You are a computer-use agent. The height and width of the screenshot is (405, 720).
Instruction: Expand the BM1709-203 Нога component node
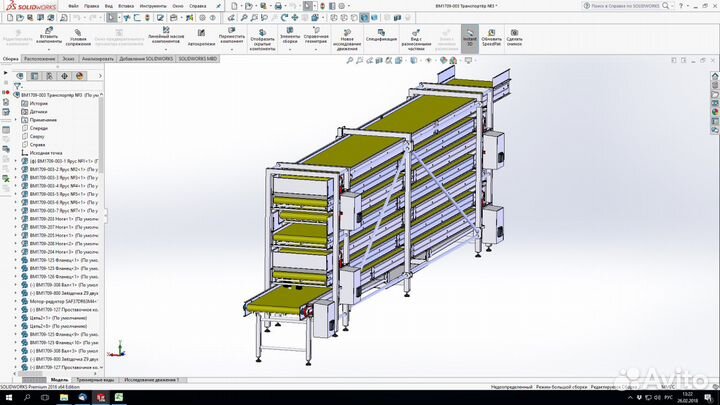(x=16, y=219)
